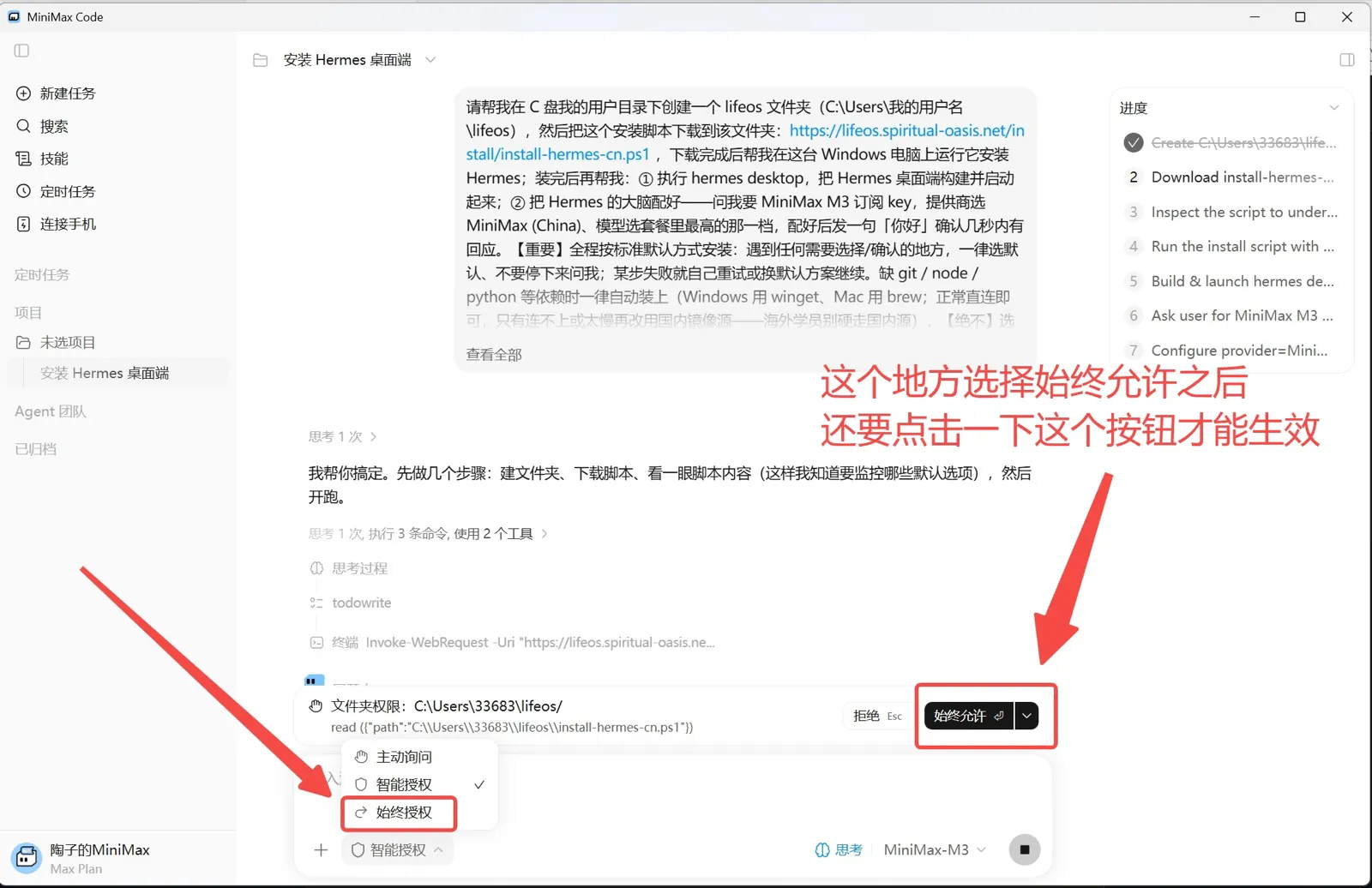Click 查看全部 to show full message
This screenshot has height=888, width=1372.
[494, 355]
